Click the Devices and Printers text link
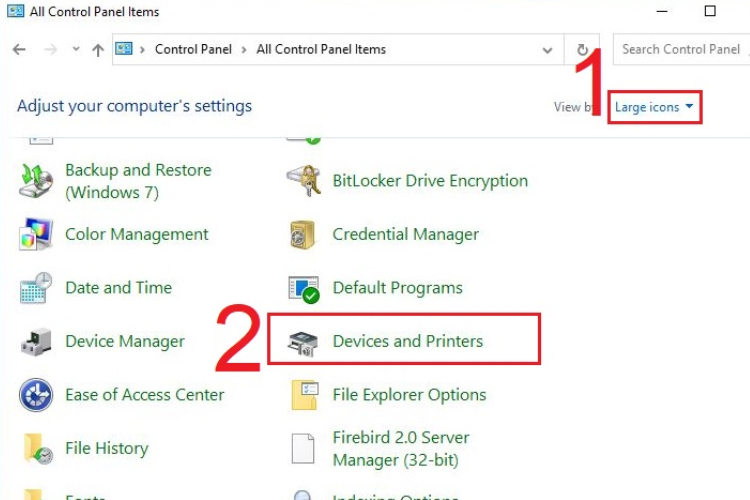 tap(407, 342)
